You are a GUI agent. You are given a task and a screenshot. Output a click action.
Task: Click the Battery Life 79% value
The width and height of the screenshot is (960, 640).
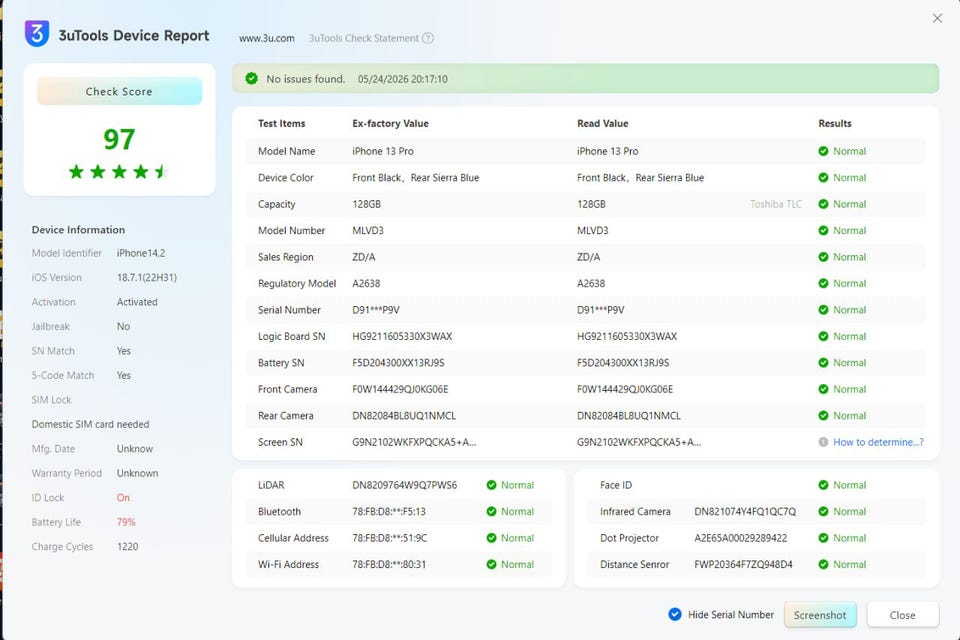(126, 522)
